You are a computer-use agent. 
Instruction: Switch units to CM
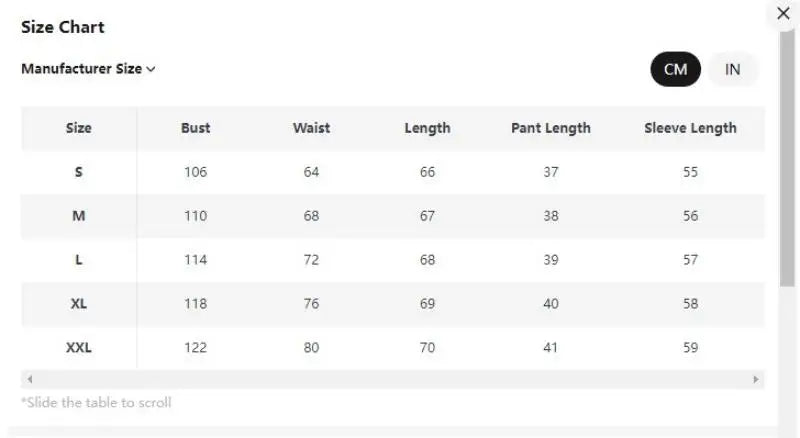tap(675, 69)
